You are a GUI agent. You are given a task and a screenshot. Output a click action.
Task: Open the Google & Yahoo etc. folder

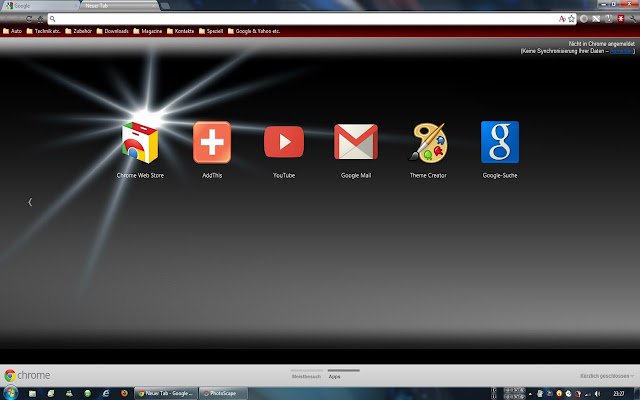(253, 31)
